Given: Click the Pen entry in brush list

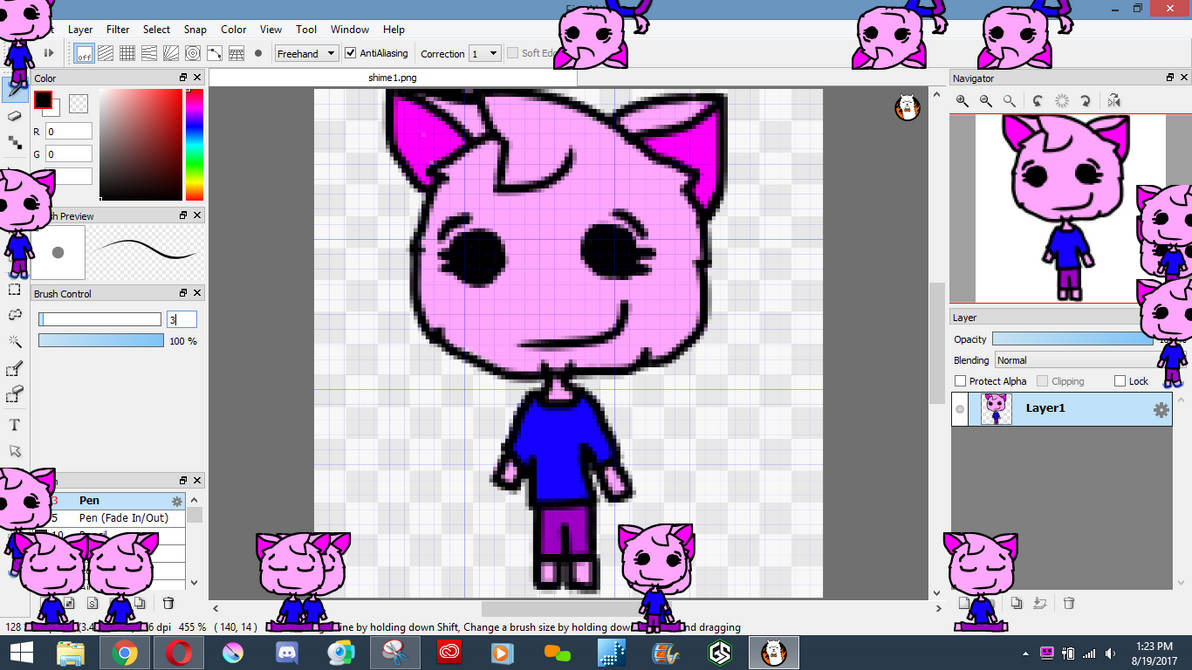Looking at the screenshot, I should point(89,500).
